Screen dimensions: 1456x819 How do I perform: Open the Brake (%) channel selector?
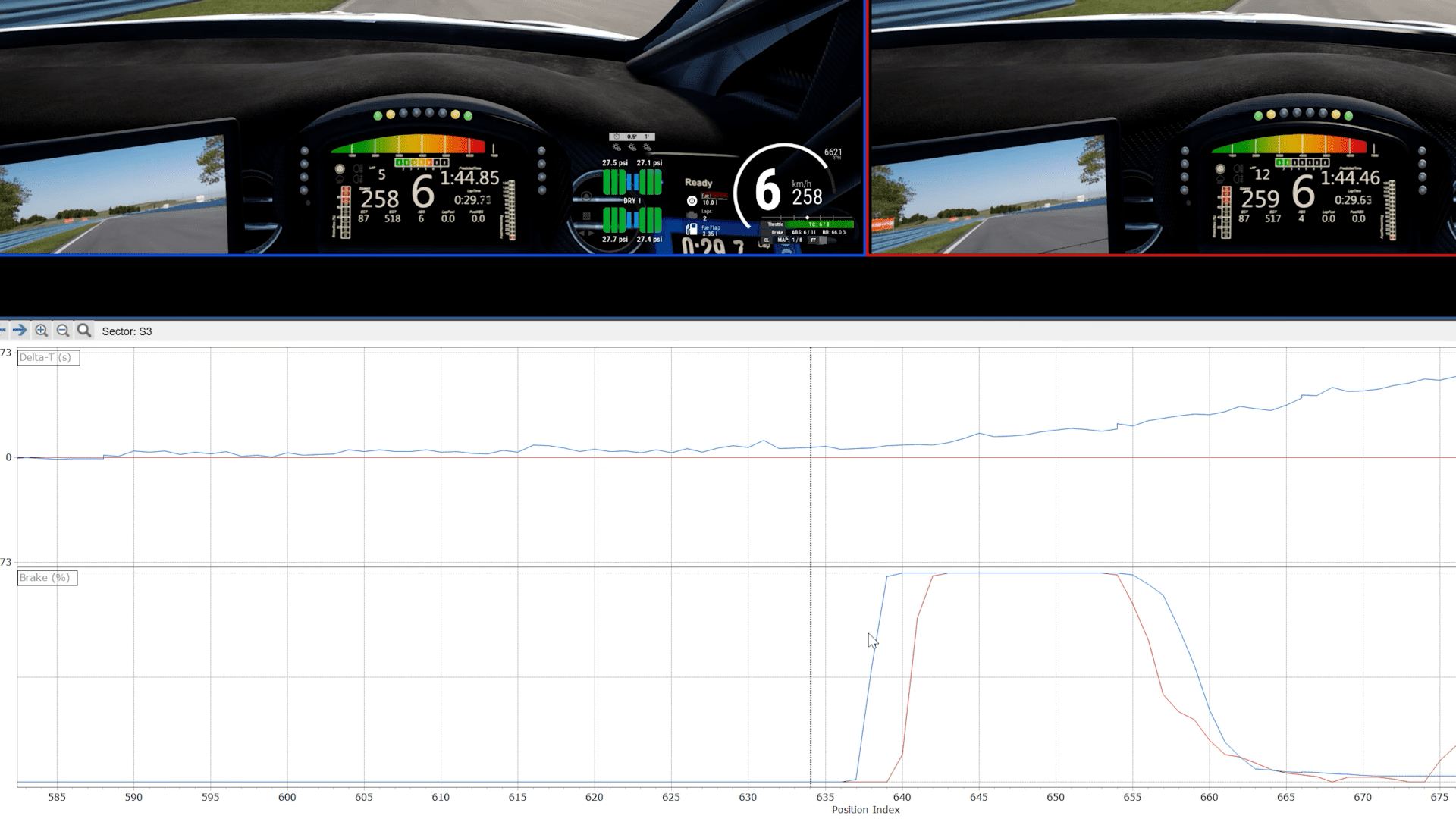click(45, 578)
